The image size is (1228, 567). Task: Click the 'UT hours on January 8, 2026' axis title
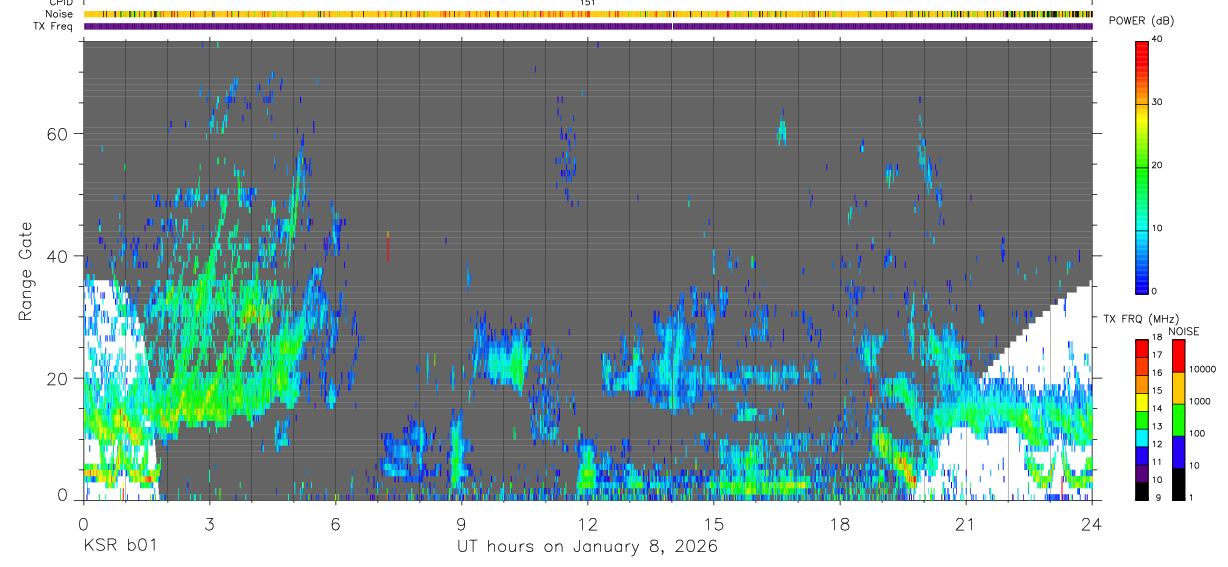(587, 547)
